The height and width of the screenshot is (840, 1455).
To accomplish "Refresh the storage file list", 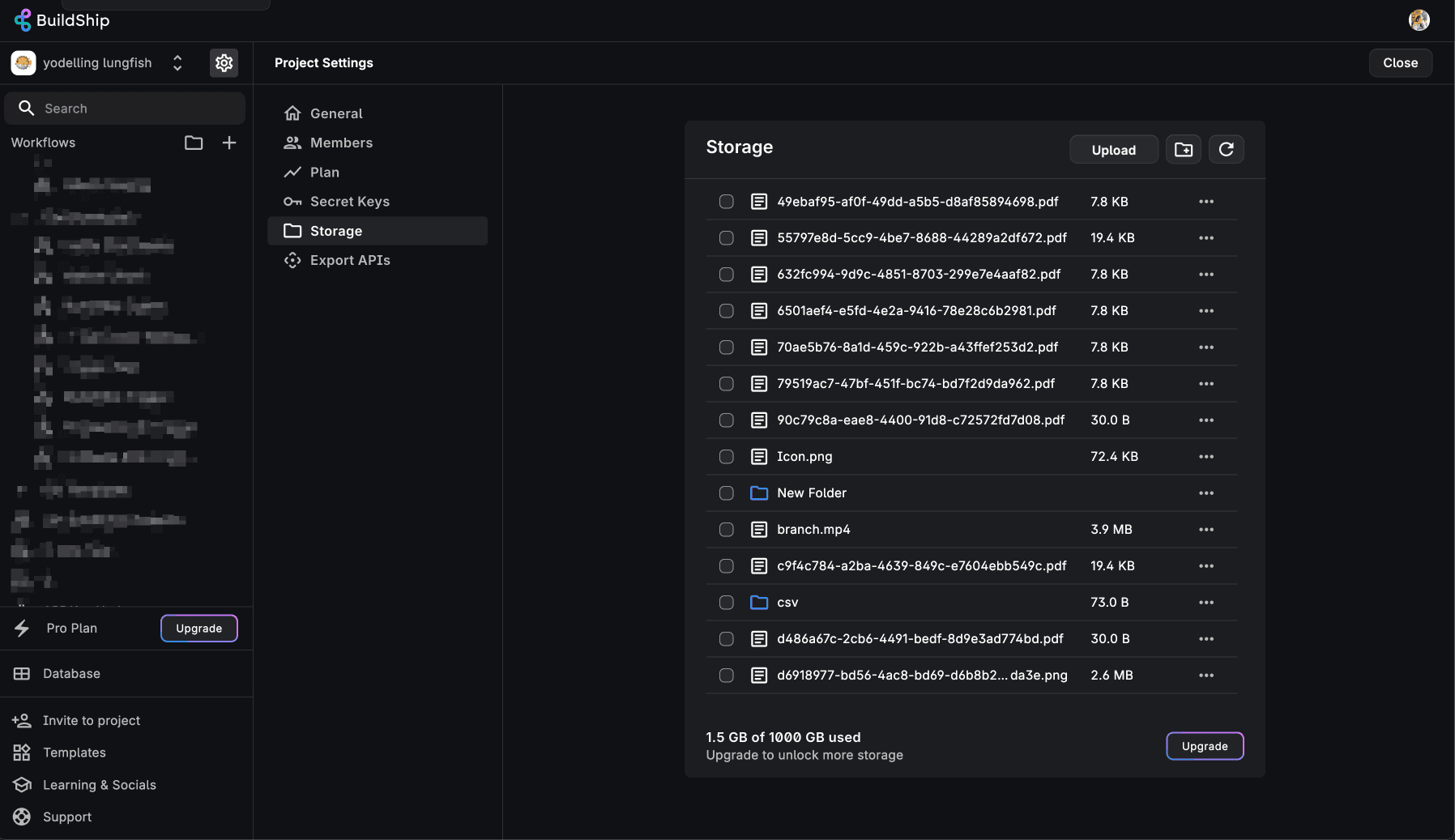I will 1226,150.
